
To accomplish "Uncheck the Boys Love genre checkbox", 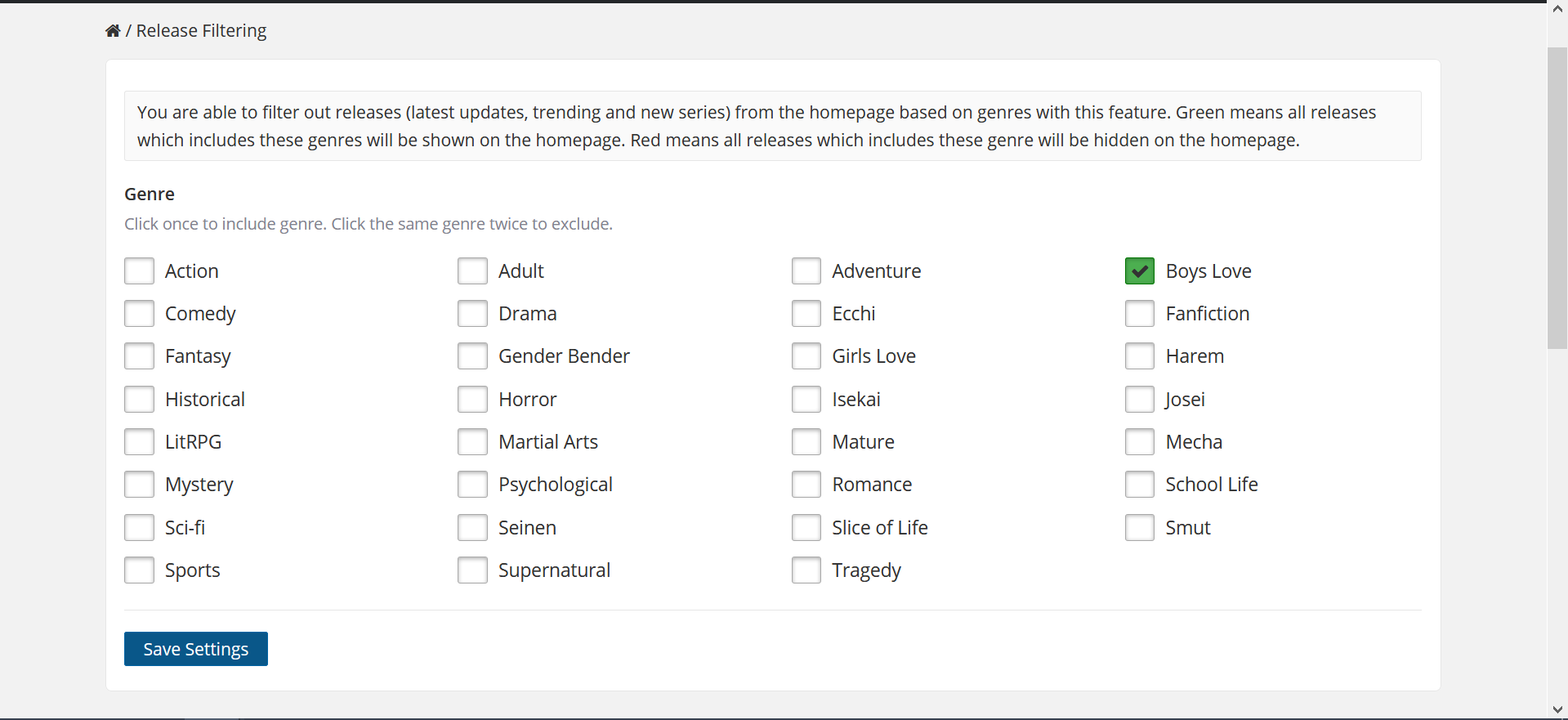I will (1139, 271).
